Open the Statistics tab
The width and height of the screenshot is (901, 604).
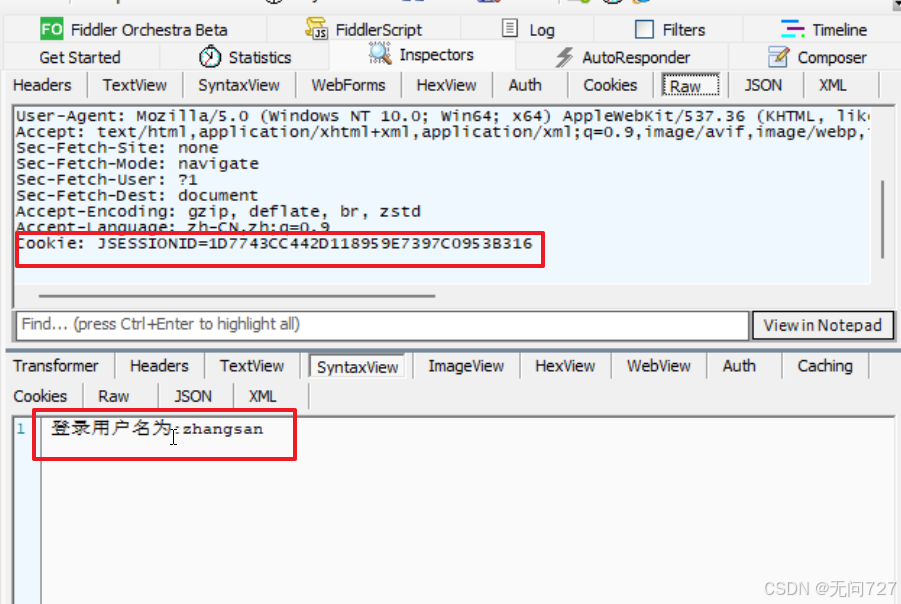click(x=245, y=57)
